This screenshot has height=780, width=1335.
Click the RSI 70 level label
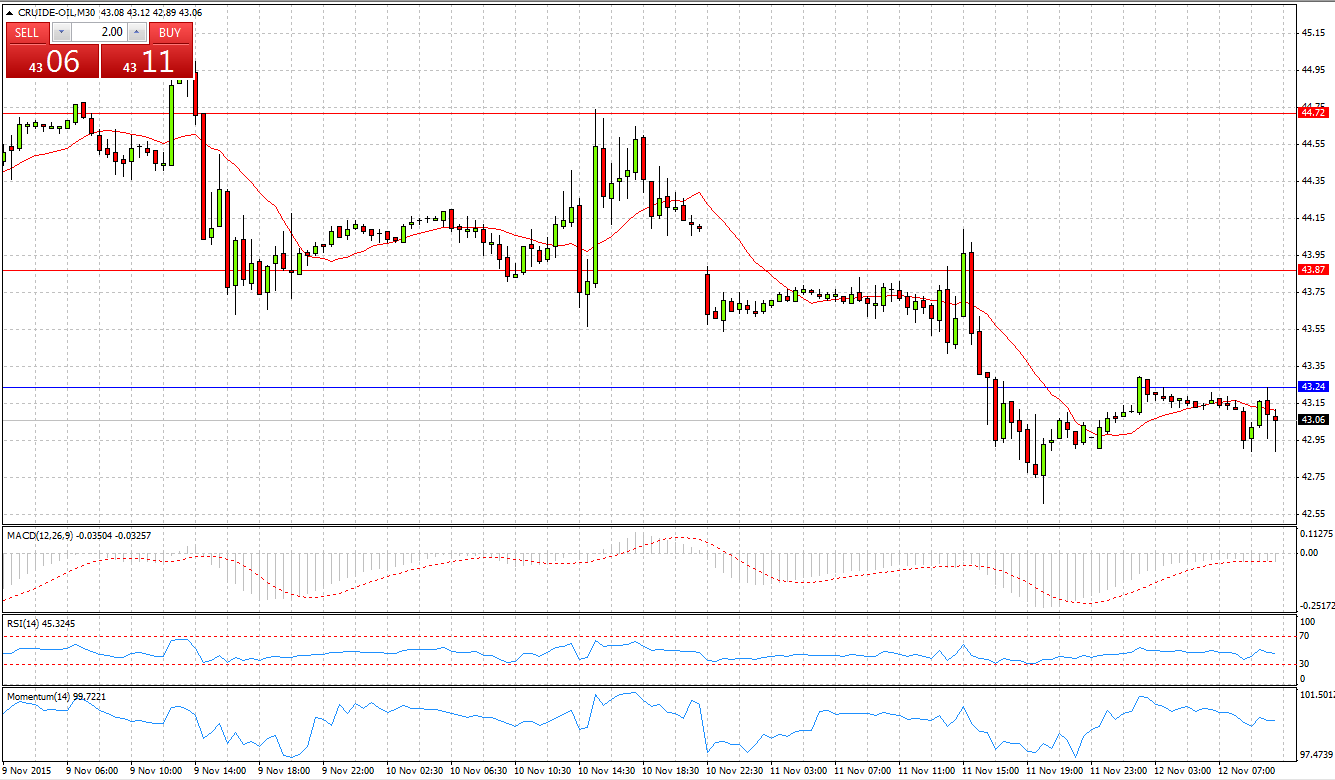pos(1305,636)
